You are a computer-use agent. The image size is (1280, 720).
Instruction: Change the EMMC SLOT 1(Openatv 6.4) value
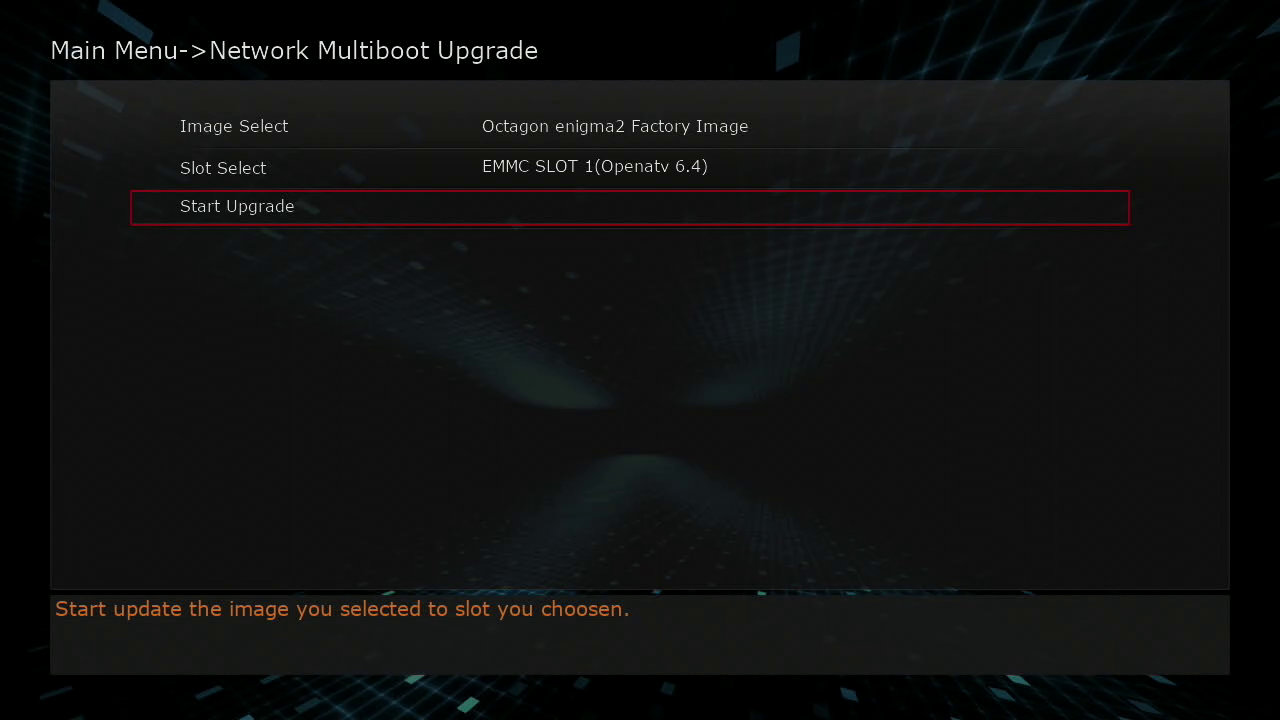(595, 167)
